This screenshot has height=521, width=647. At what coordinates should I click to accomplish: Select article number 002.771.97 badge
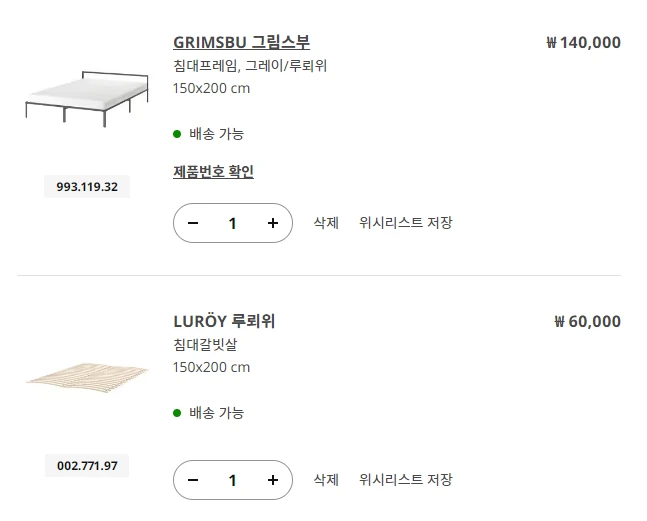87,466
